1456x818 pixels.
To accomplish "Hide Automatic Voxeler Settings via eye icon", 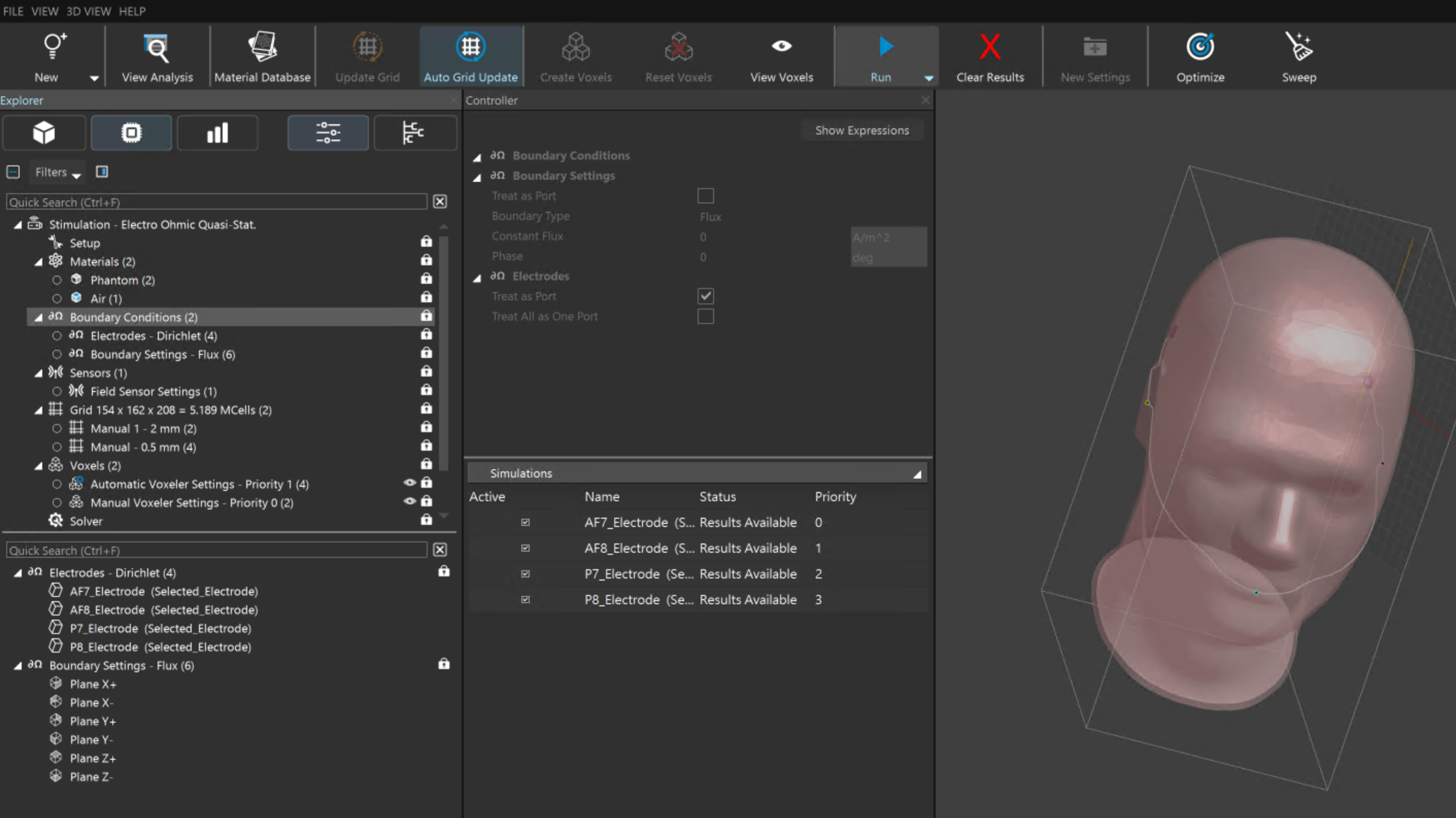I will pos(410,483).
